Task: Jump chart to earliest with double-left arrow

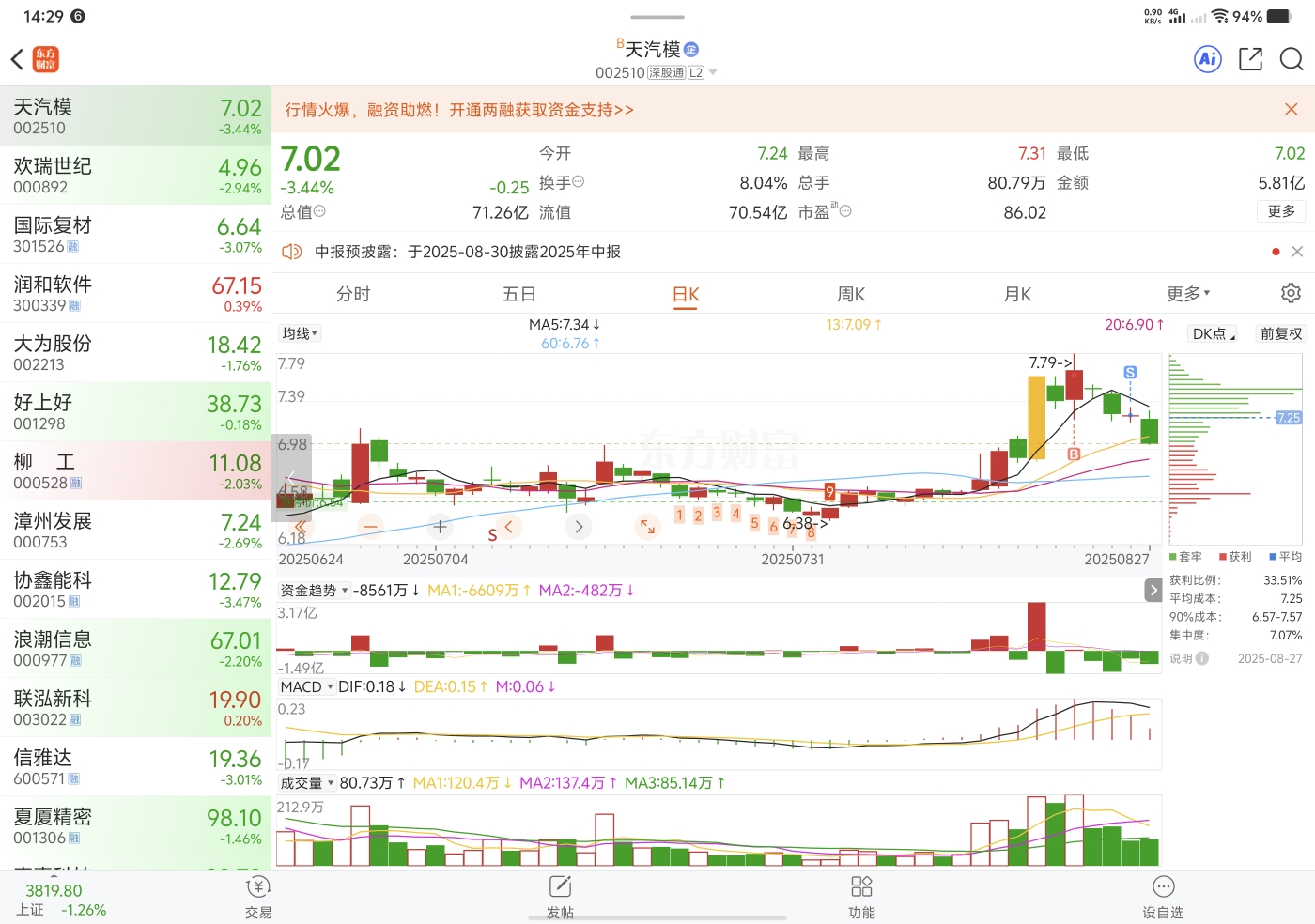Action: 301,527
